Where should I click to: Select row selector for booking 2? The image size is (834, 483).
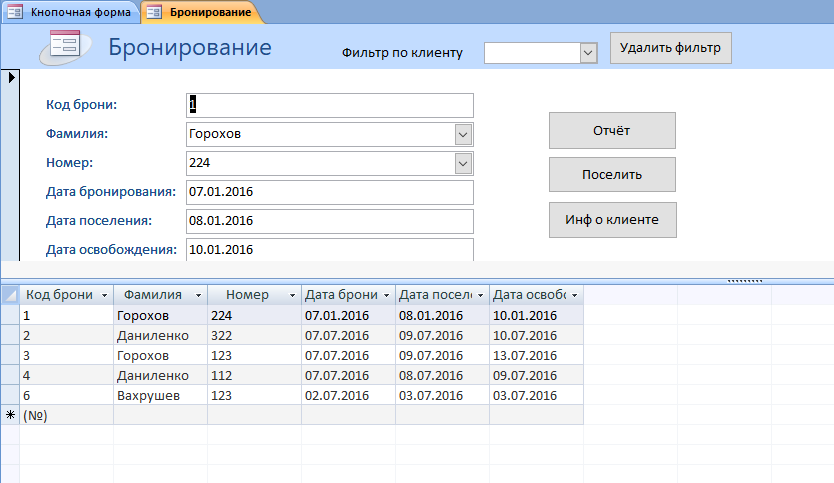[10, 335]
